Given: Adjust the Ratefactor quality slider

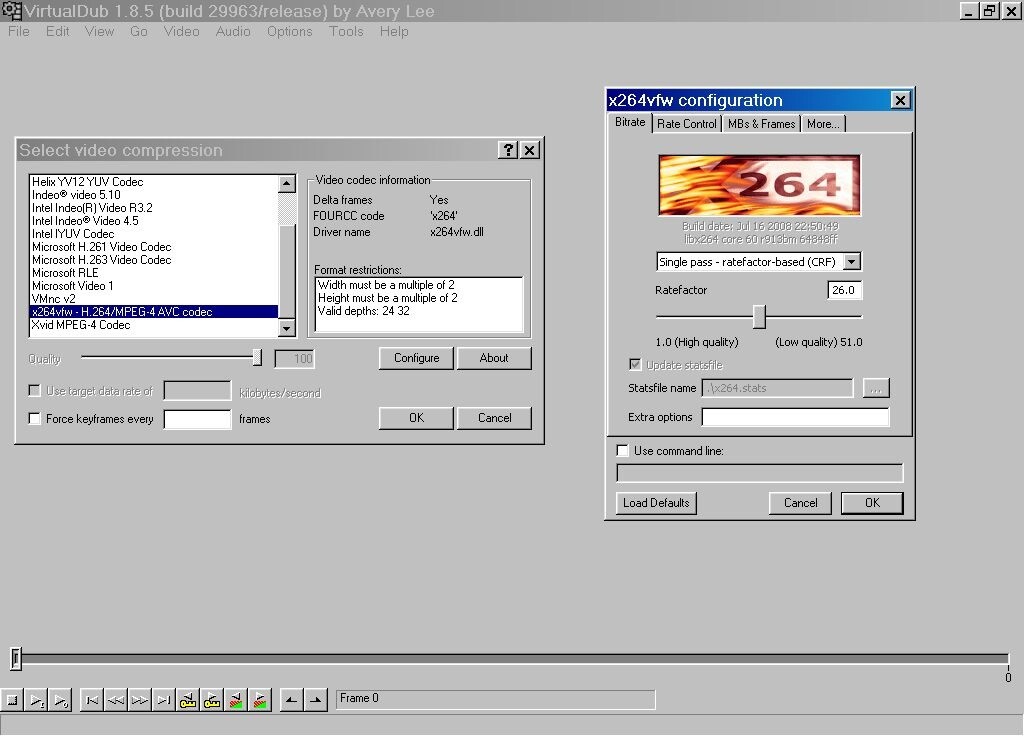Looking at the screenshot, I should 758,316.
